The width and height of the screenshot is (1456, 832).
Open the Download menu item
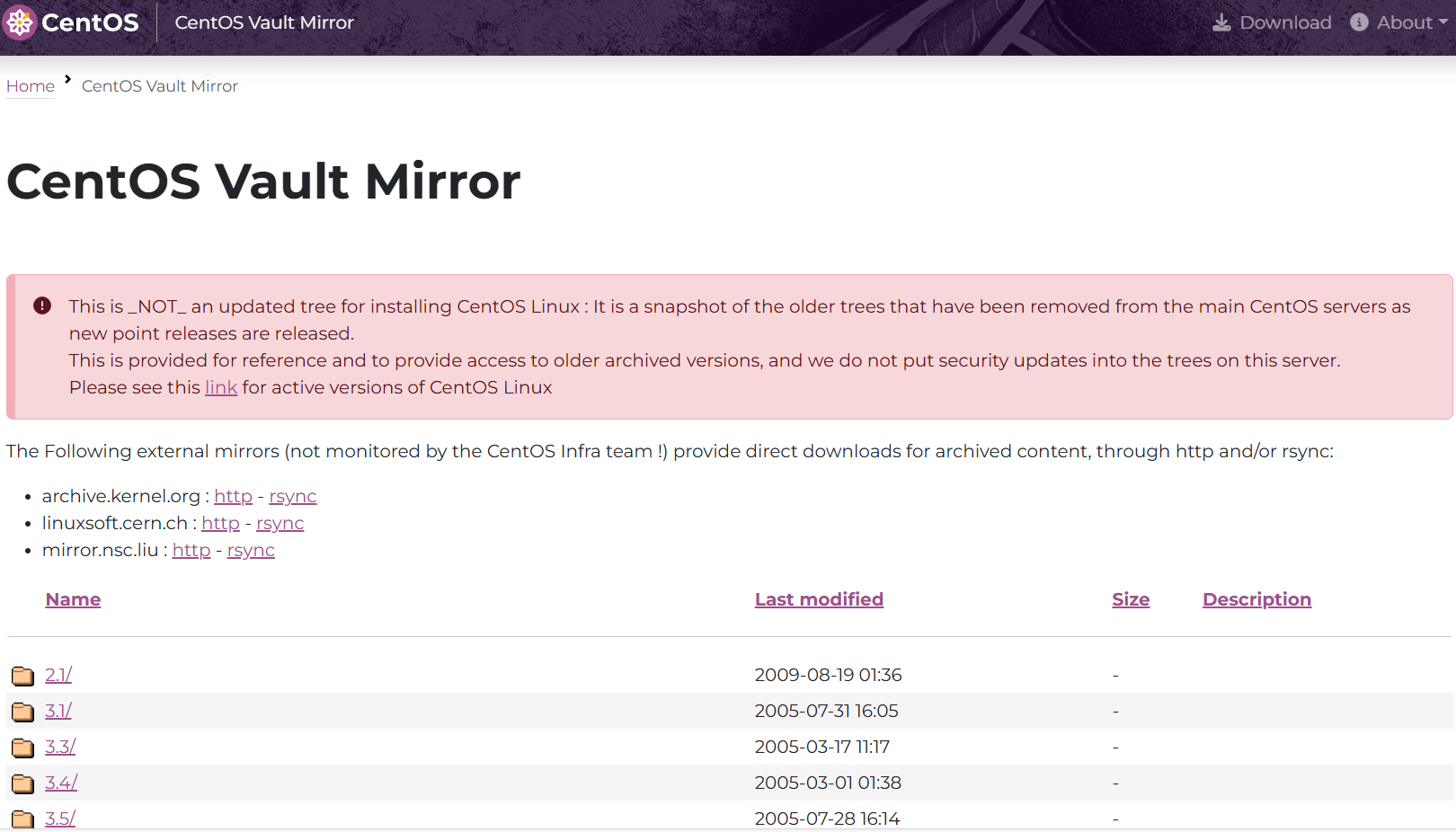pyautogui.click(x=1272, y=22)
